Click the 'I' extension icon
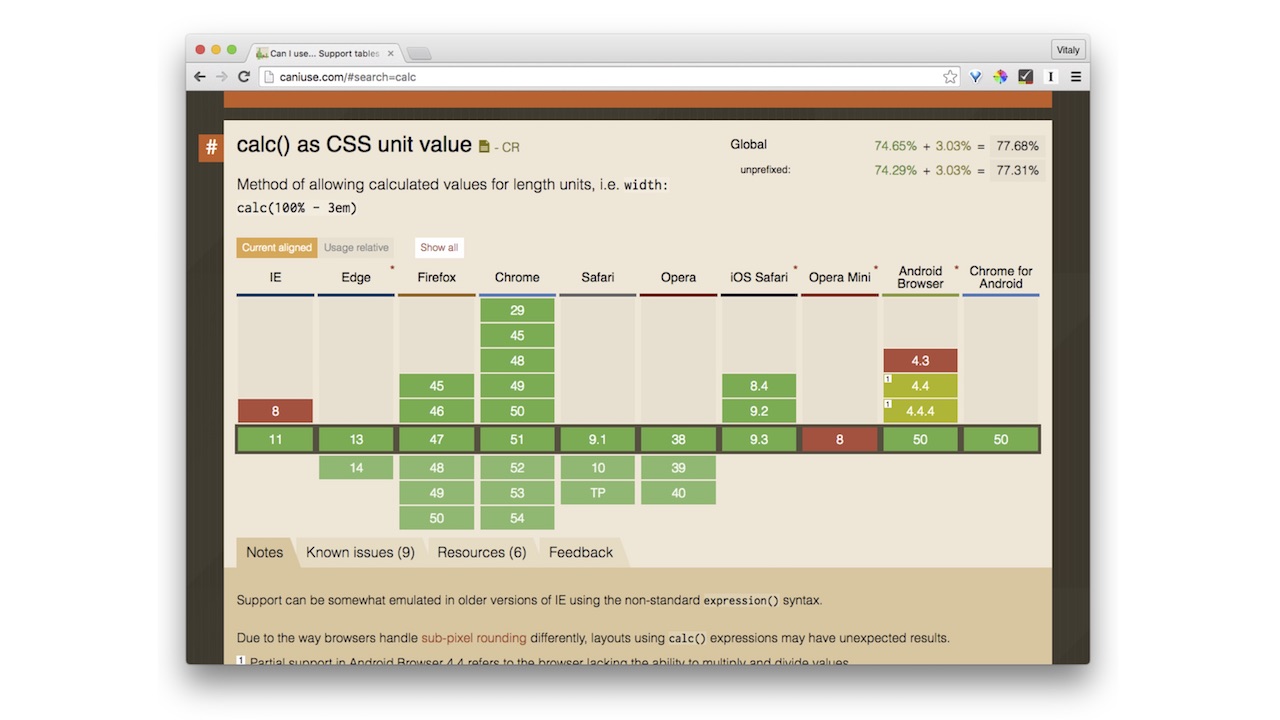 pyautogui.click(x=1051, y=77)
